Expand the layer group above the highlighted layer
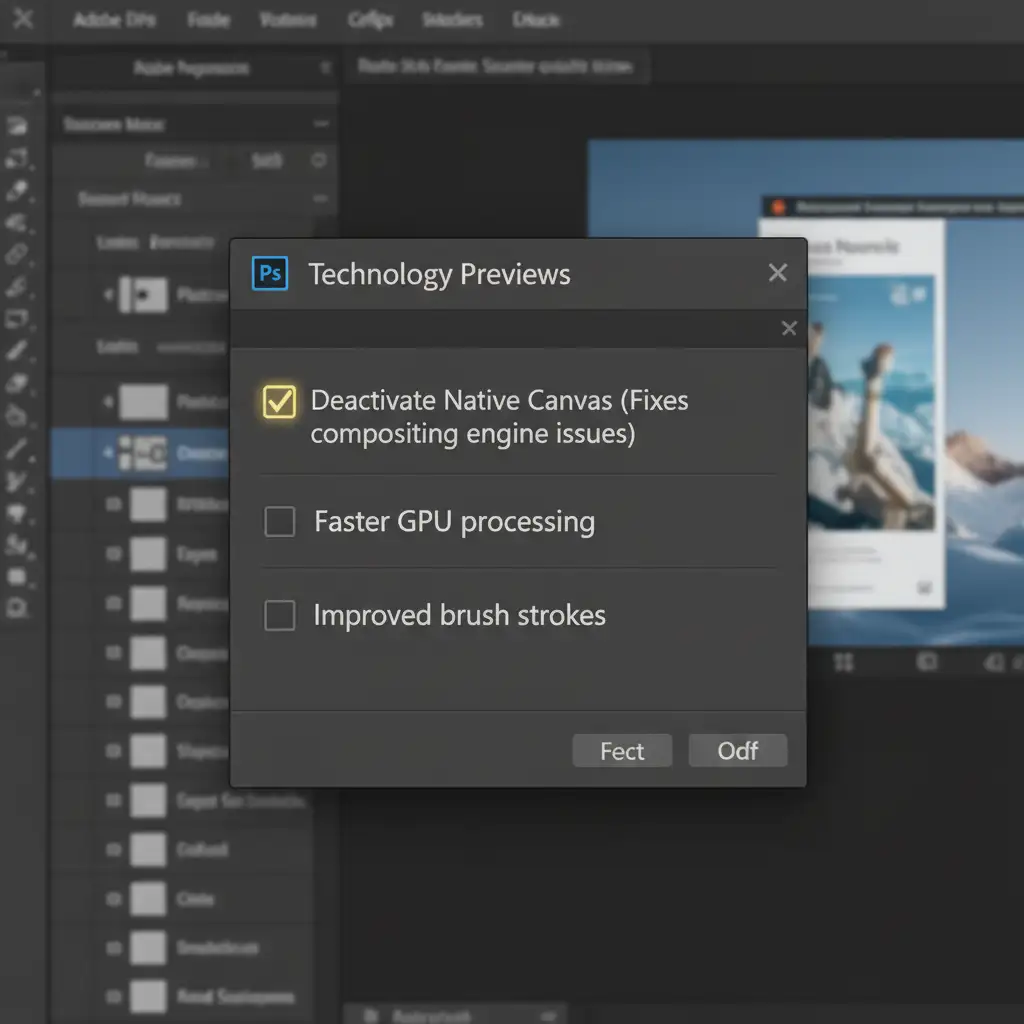1024x1024 pixels. (x=108, y=403)
